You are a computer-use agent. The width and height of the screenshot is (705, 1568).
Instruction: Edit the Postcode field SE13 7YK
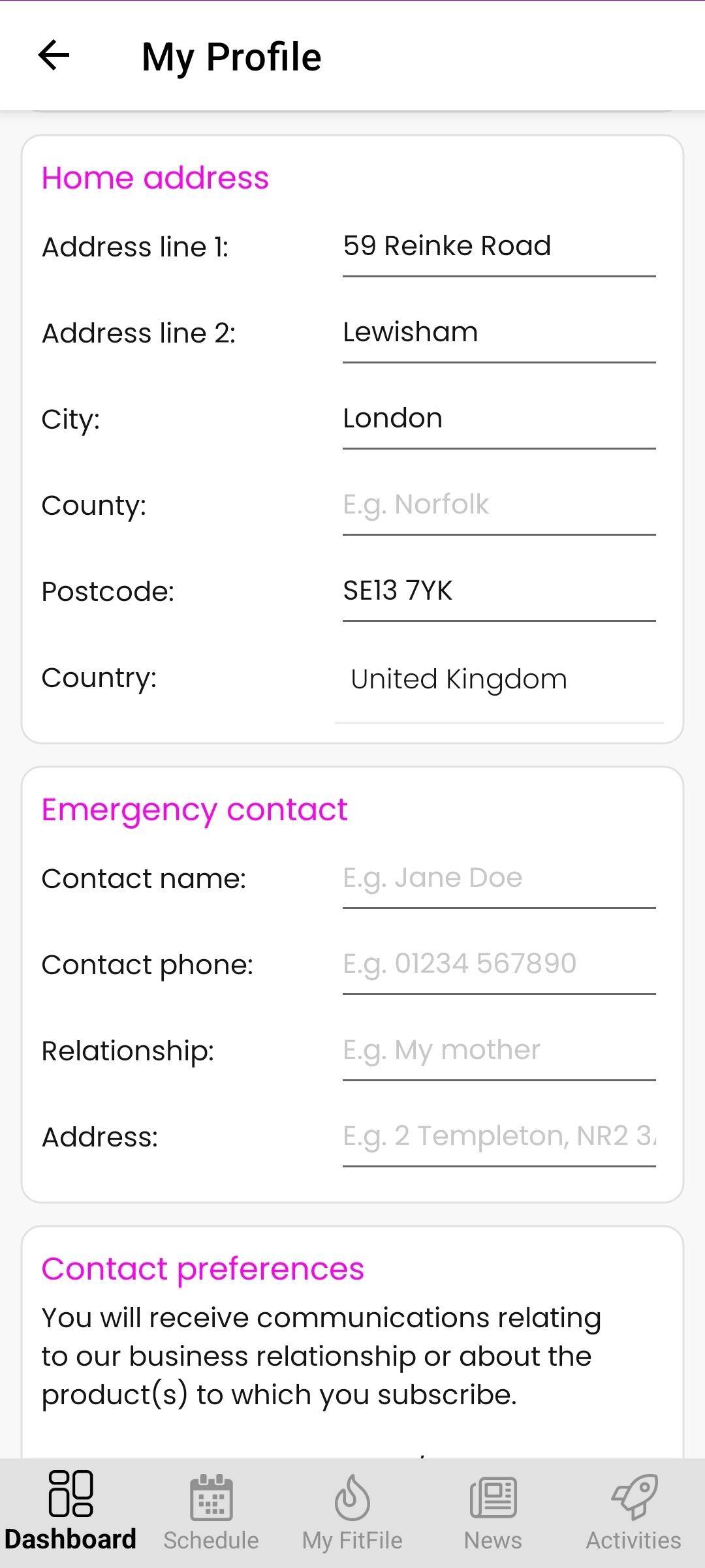(x=499, y=591)
